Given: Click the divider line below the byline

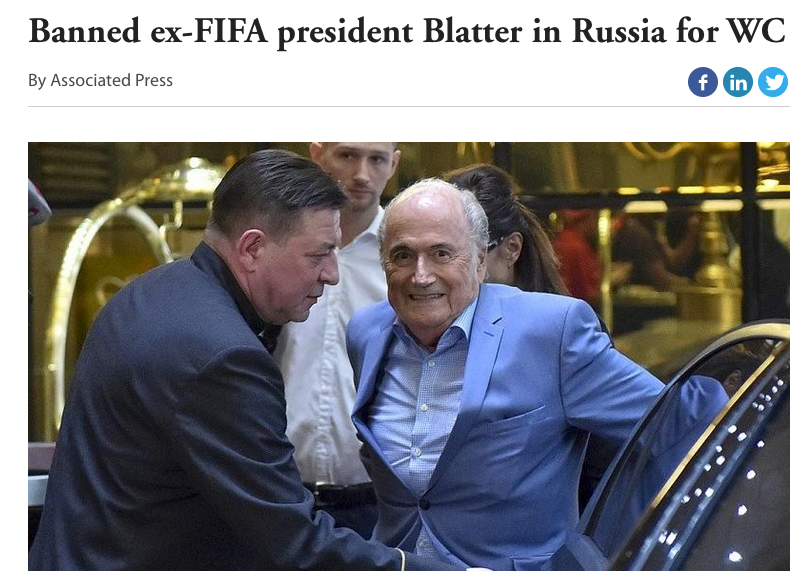Looking at the screenshot, I should coord(409,107).
